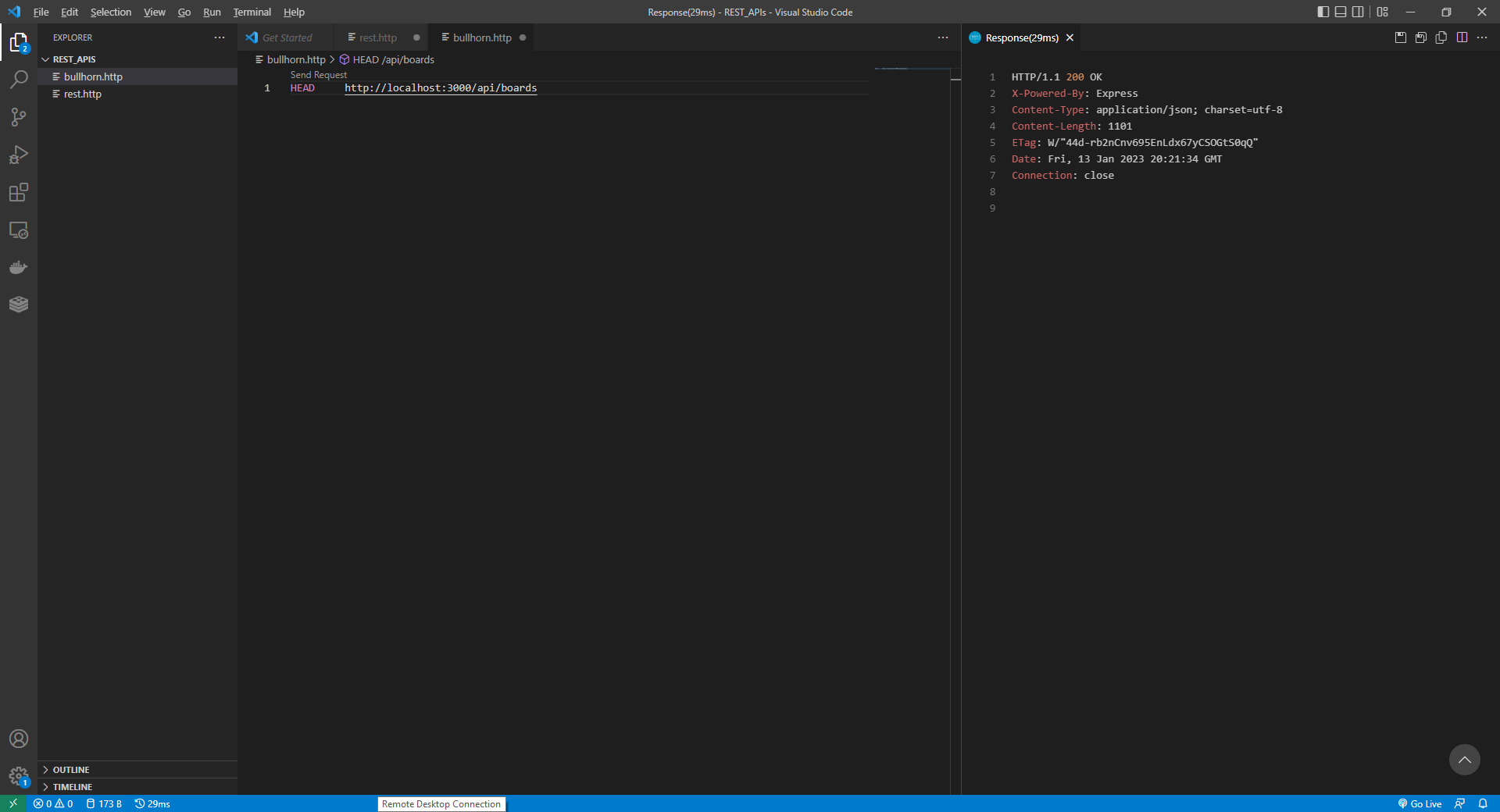Viewport: 1500px width, 812px height.
Task: Open Run and Debug view icon
Action: pos(19,155)
